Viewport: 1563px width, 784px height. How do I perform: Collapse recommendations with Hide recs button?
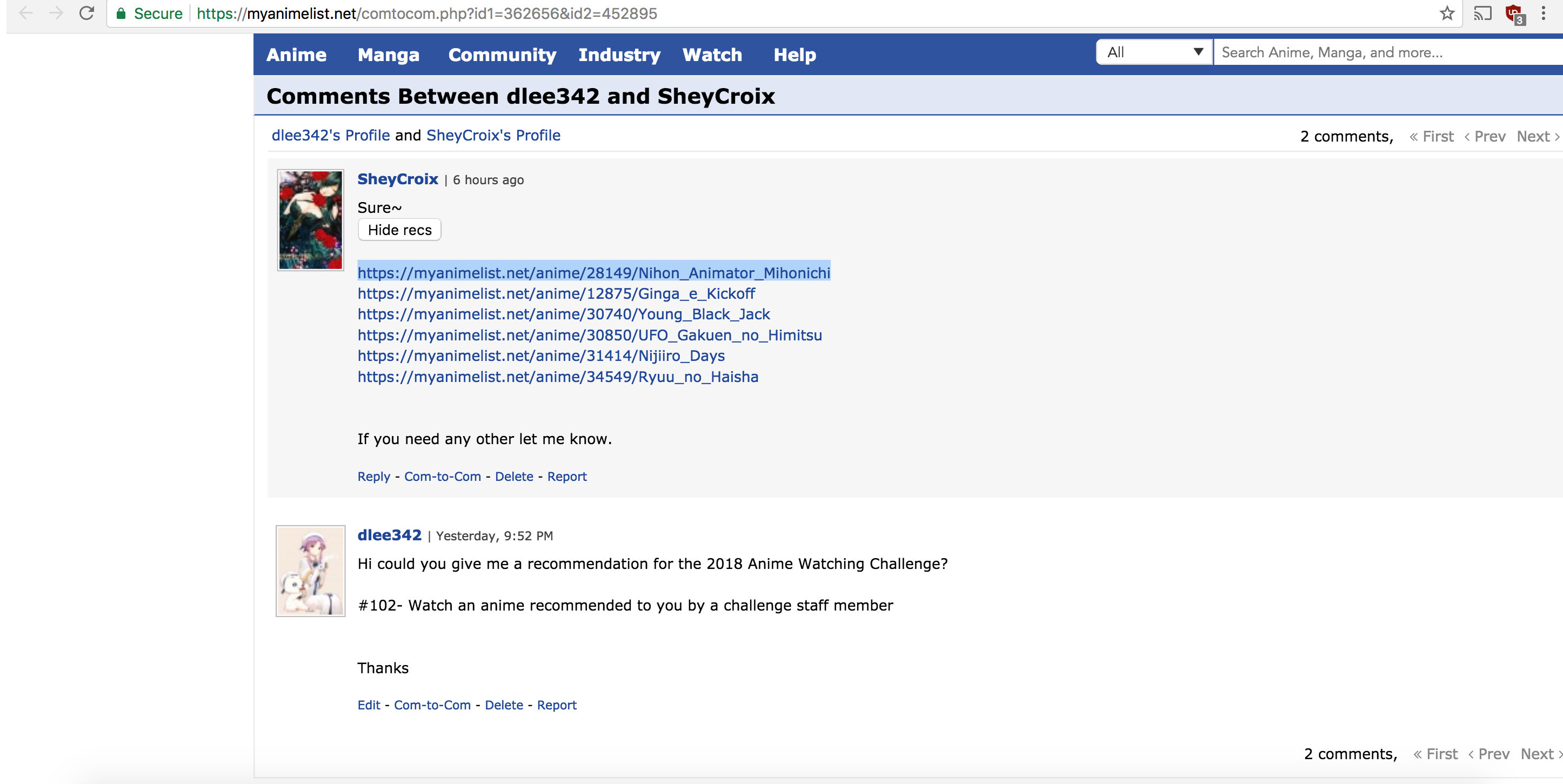(399, 230)
